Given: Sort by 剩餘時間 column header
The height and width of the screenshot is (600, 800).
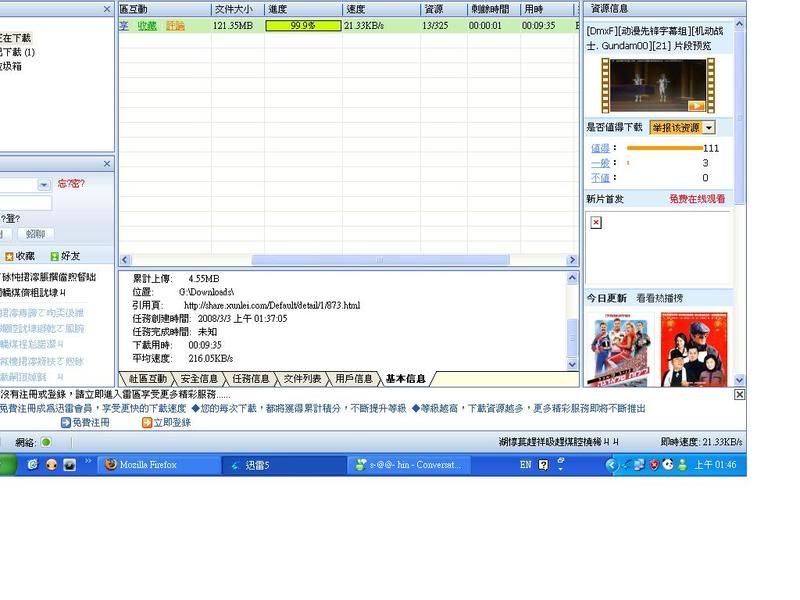Looking at the screenshot, I should (x=493, y=9).
